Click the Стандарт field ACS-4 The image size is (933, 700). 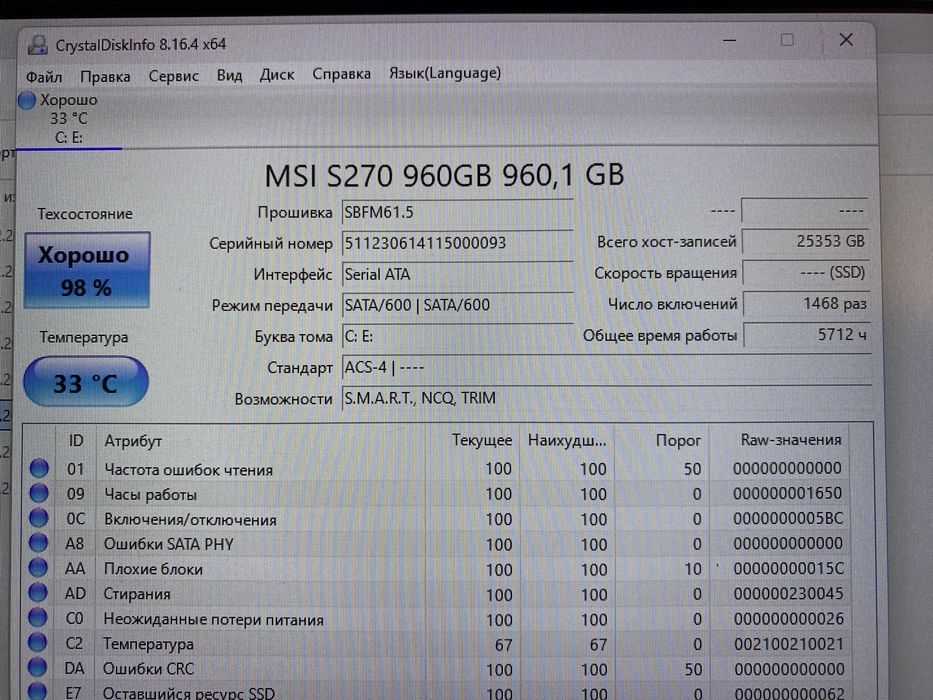(x=607, y=367)
